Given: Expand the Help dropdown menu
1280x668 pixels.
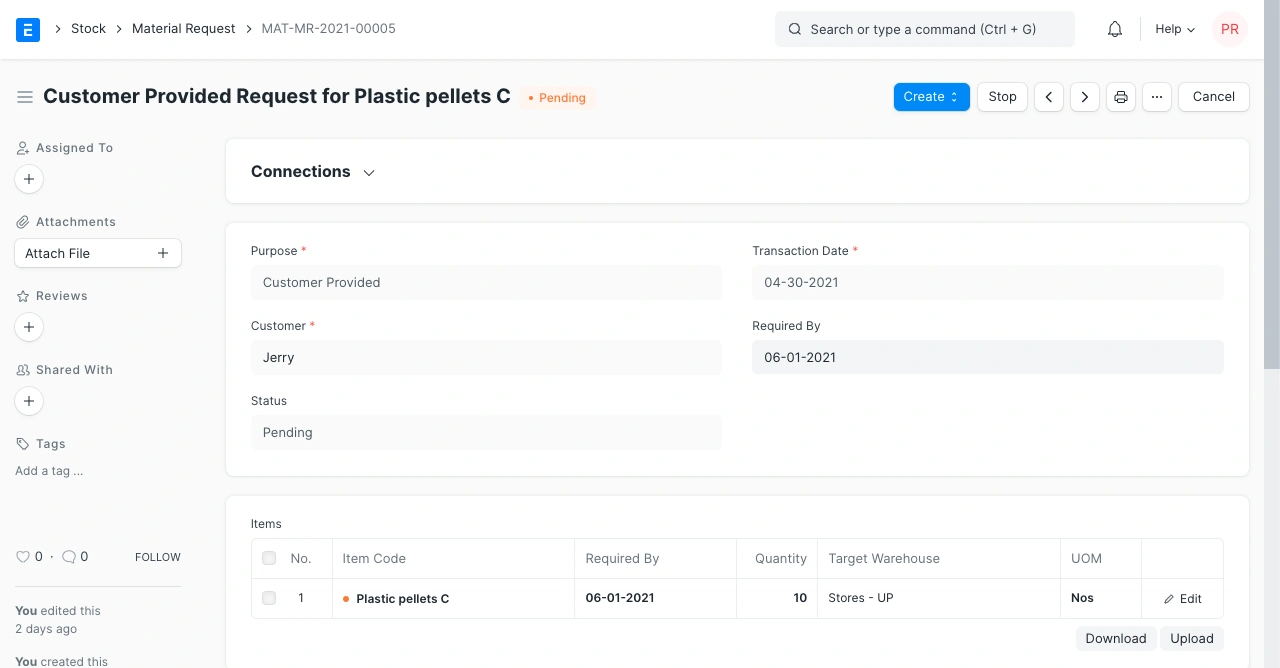Looking at the screenshot, I should (1175, 29).
